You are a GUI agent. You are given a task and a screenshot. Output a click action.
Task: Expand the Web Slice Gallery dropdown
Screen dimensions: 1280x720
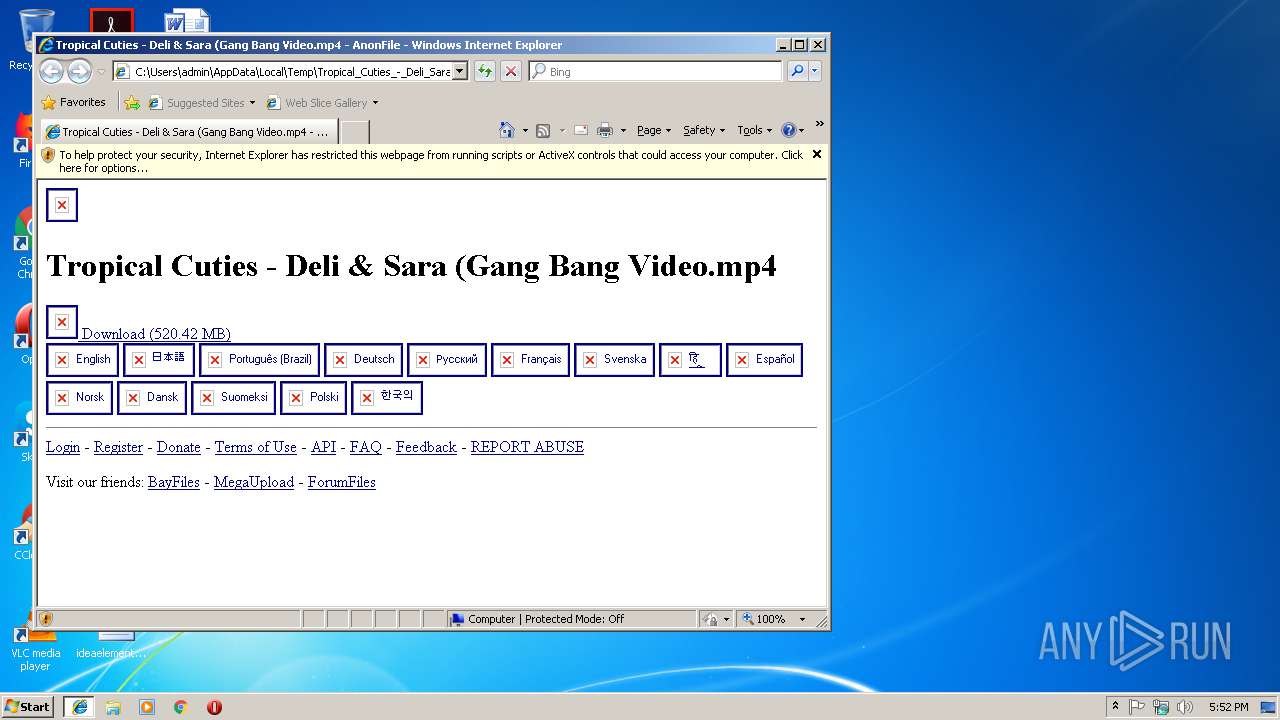pos(375,103)
